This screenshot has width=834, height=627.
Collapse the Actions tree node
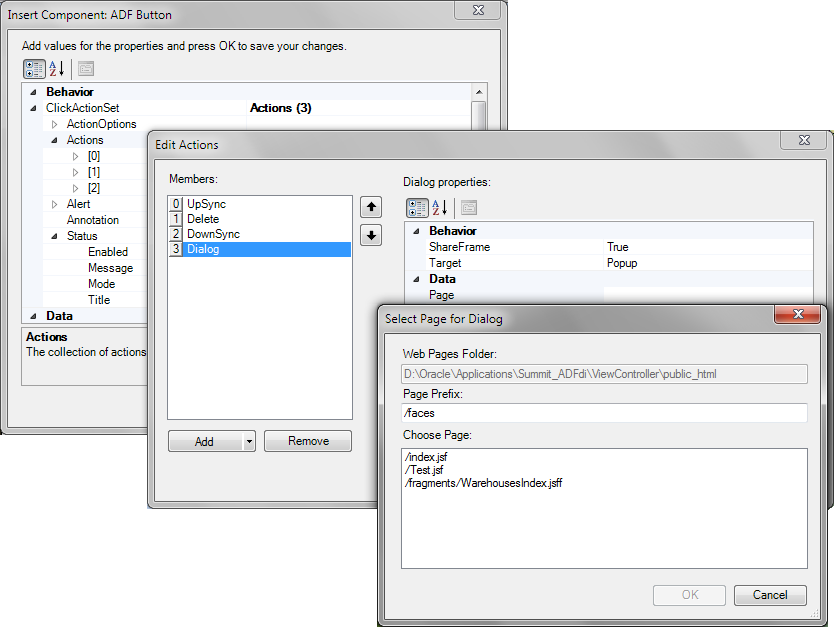point(56,140)
